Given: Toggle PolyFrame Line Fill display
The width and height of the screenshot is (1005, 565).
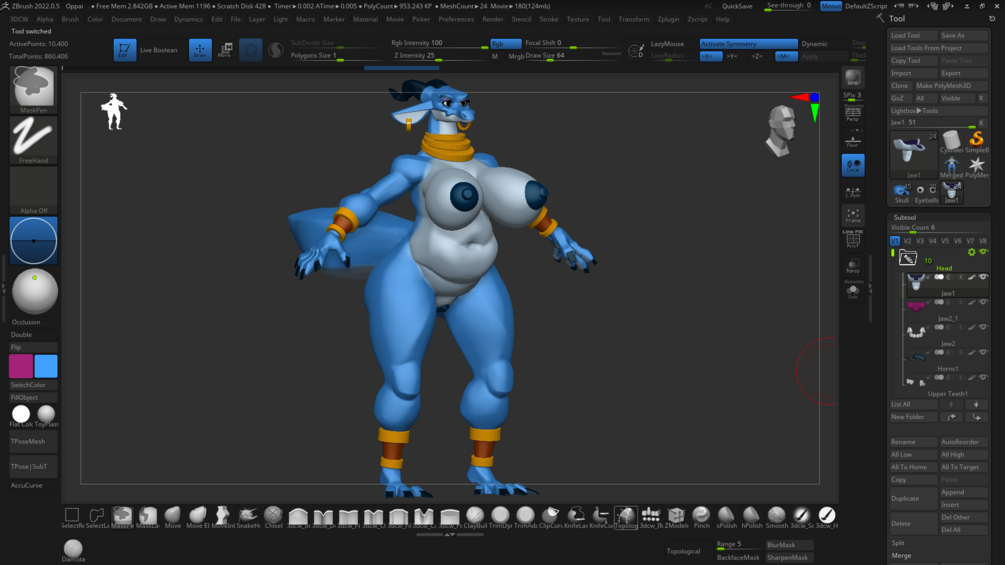Looking at the screenshot, I should pos(852,239).
